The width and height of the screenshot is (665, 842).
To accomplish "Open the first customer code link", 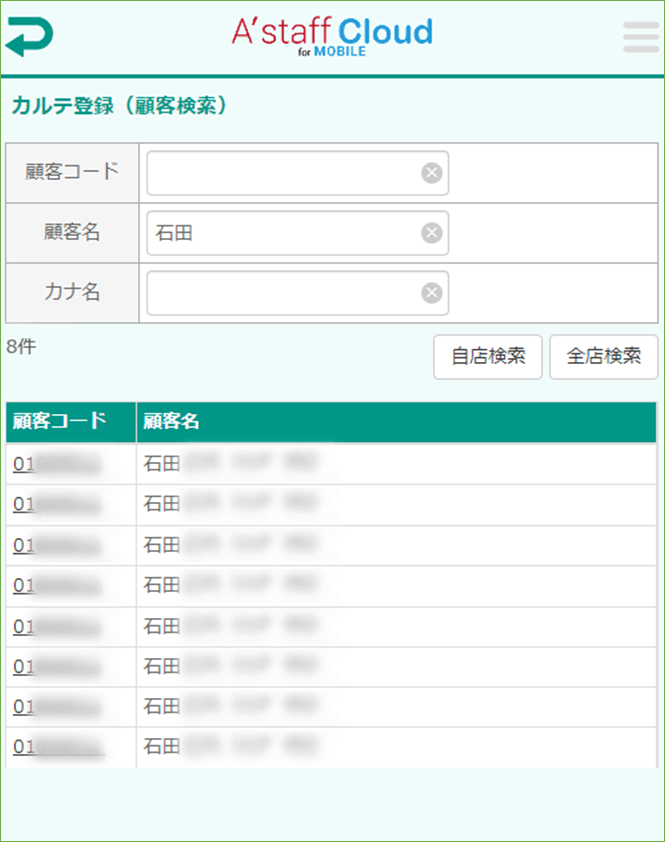I will pyautogui.click(x=56, y=464).
